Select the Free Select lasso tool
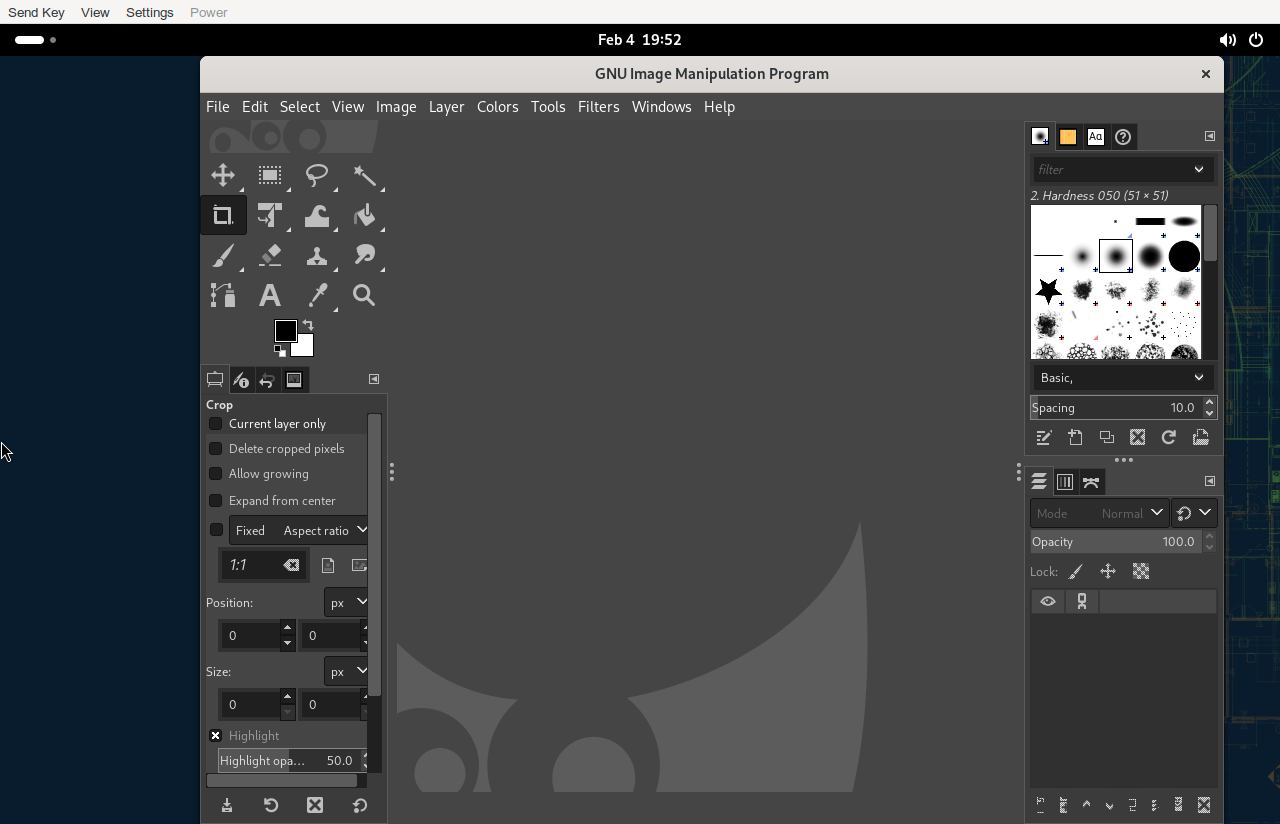 (317, 175)
